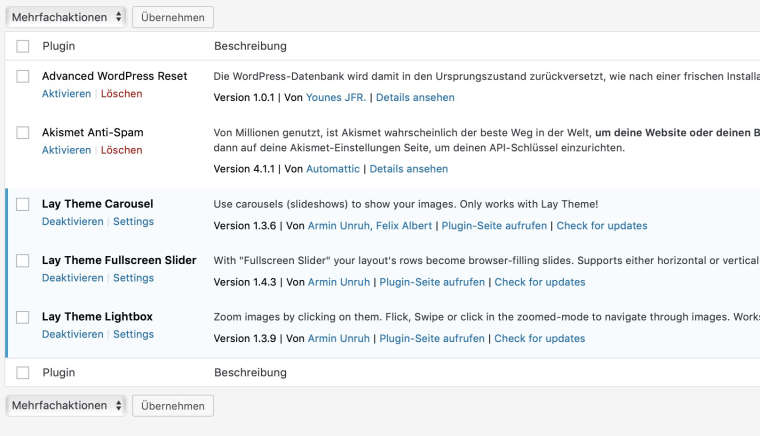Check the Advanced WordPress Reset checkbox
760x436 pixels.
(23, 76)
